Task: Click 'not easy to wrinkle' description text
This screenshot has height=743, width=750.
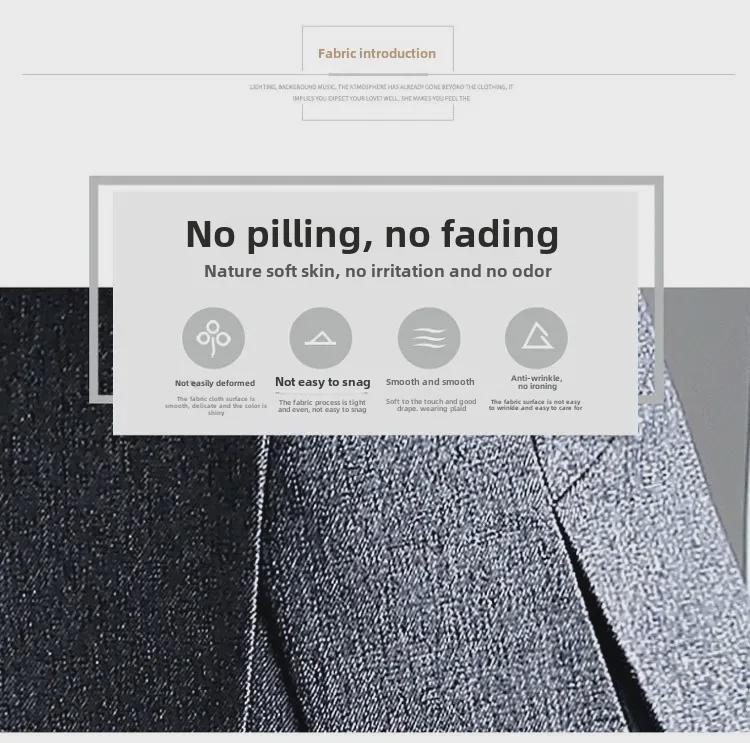Action: click(x=536, y=405)
